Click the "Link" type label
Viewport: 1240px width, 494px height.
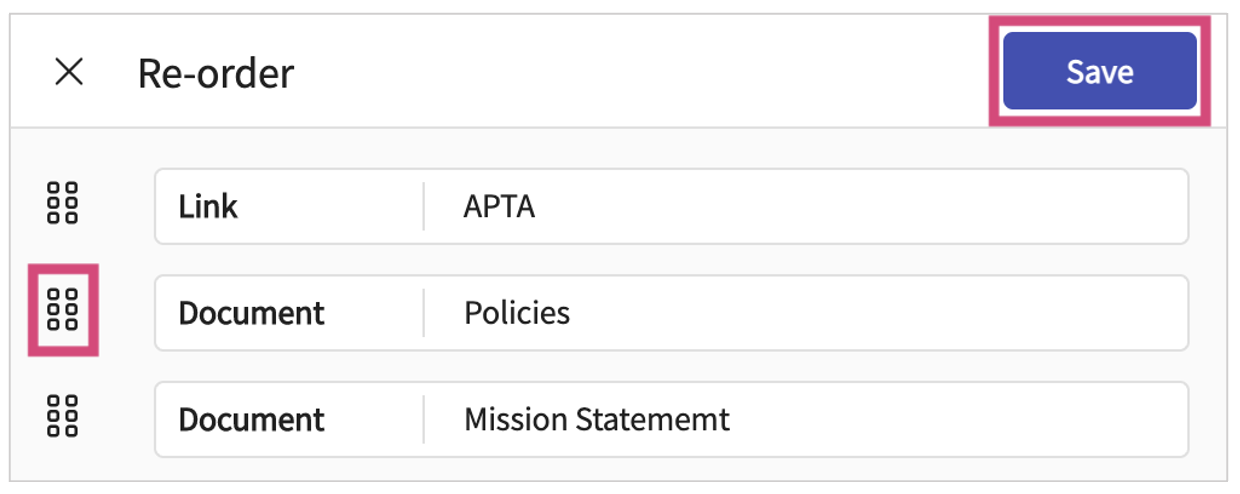click(x=208, y=207)
